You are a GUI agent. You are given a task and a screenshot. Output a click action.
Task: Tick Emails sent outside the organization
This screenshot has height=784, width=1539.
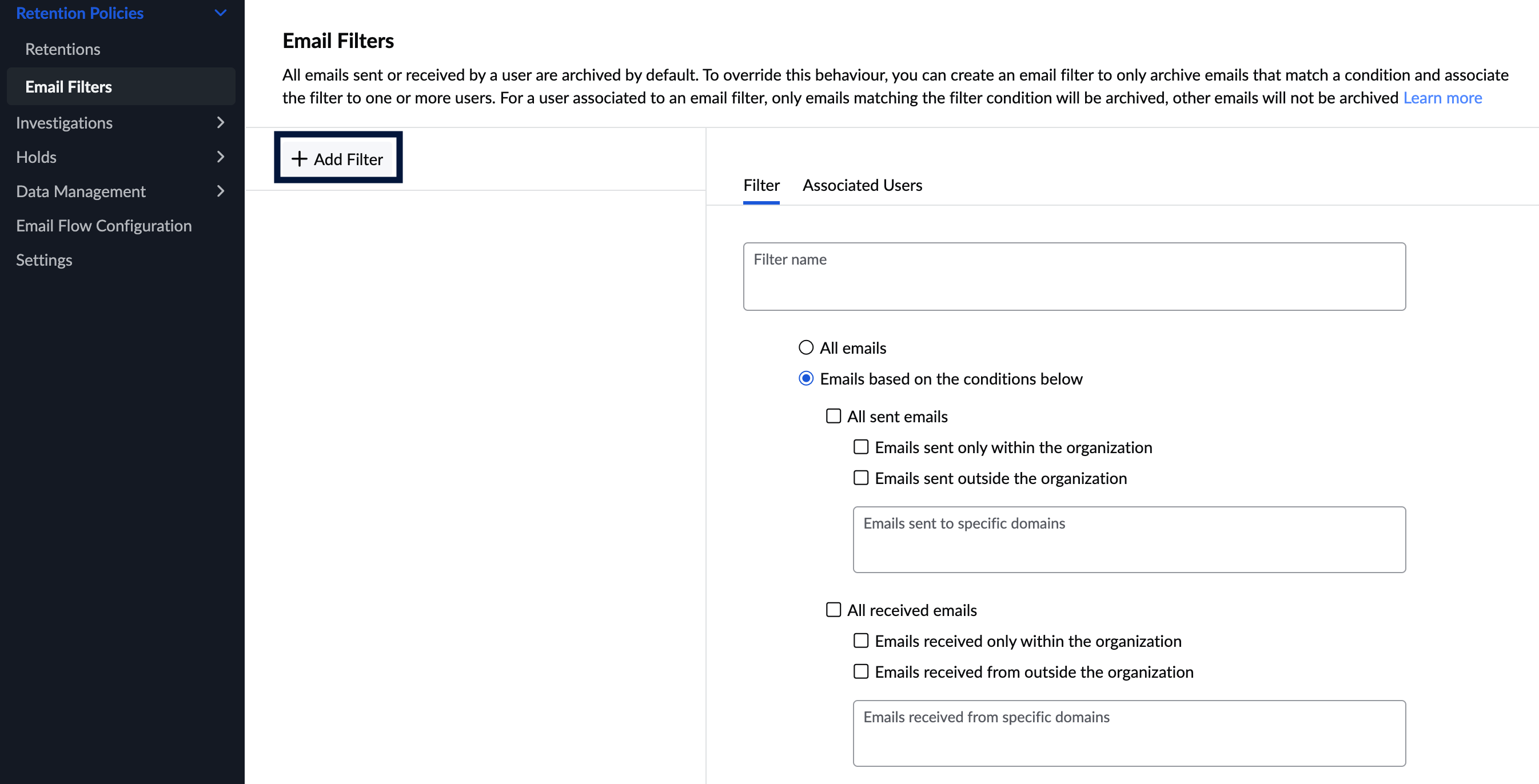click(x=861, y=478)
